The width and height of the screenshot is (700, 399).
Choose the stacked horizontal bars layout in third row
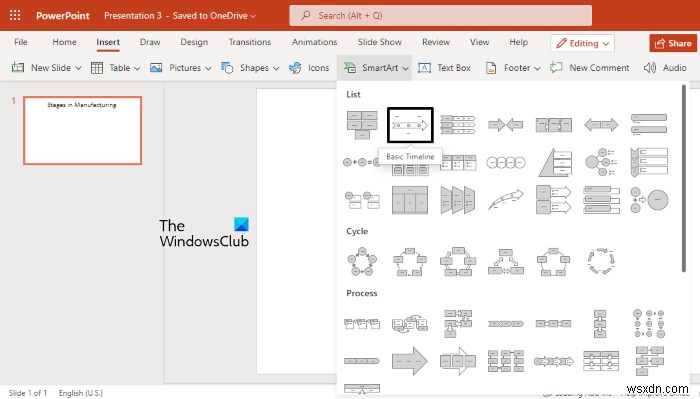pyautogui.click(x=601, y=200)
